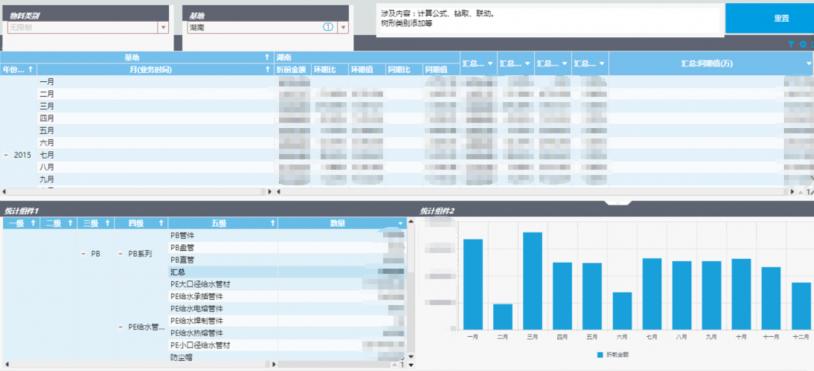Click the selected-count badge in 基地 filter
The height and width of the screenshot is (371, 814).
coord(328,28)
